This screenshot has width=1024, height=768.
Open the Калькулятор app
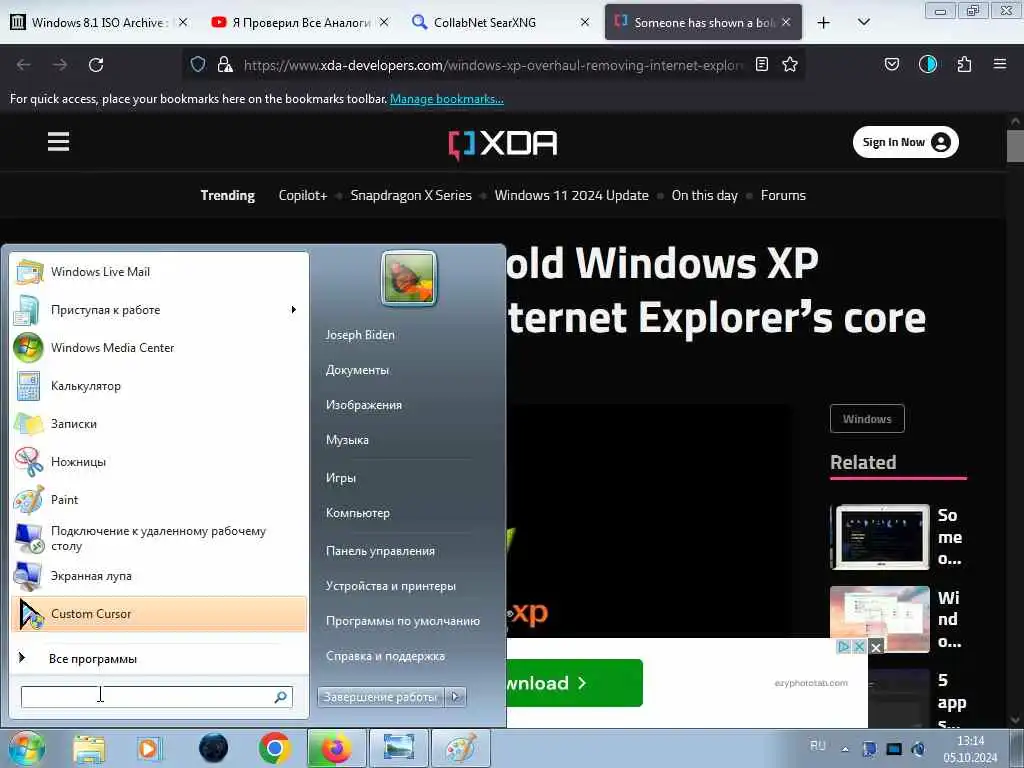(x=159, y=386)
